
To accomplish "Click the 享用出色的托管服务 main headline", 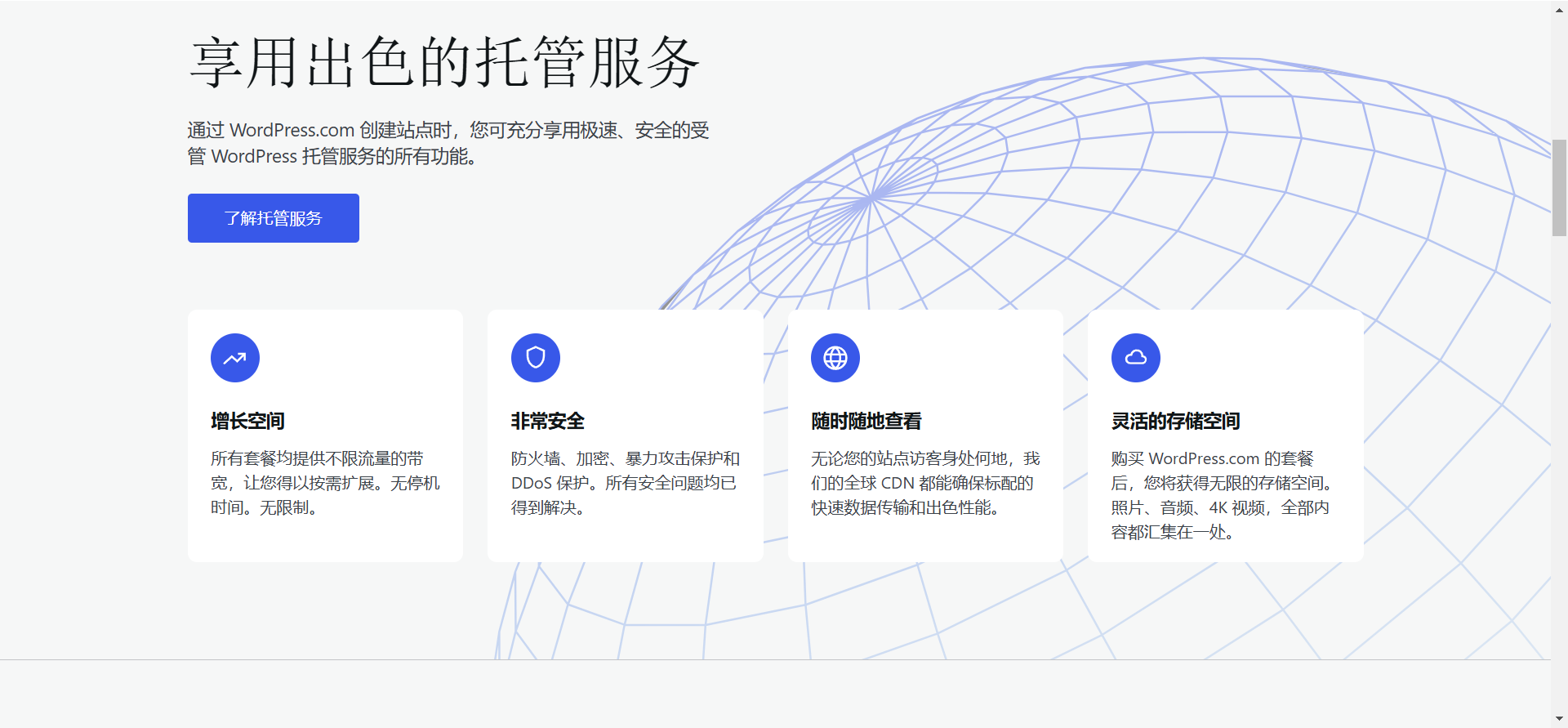I will 445,62.
